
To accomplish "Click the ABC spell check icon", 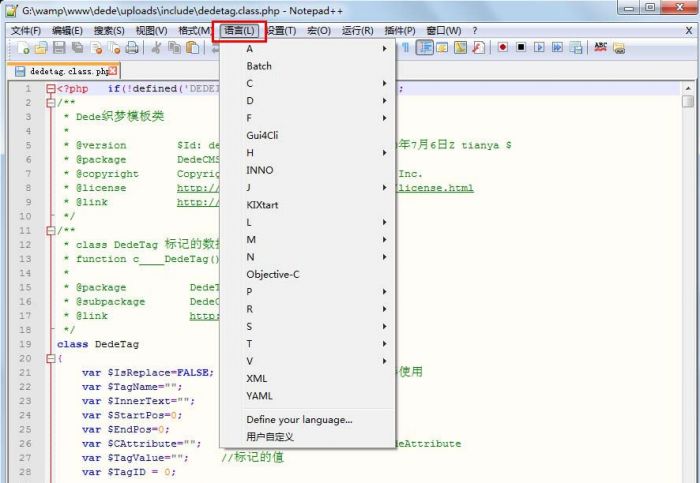I will 600,47.
